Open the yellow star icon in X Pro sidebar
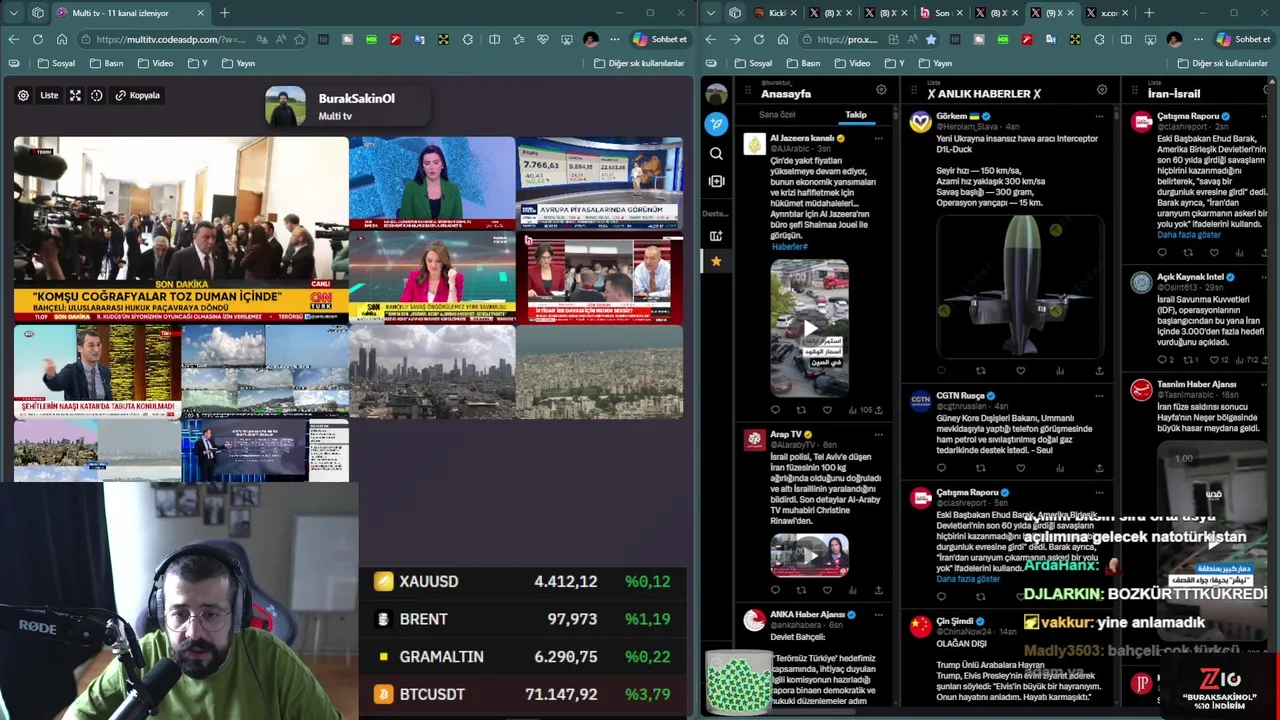The image size is (1280, 720). [715, 261]
